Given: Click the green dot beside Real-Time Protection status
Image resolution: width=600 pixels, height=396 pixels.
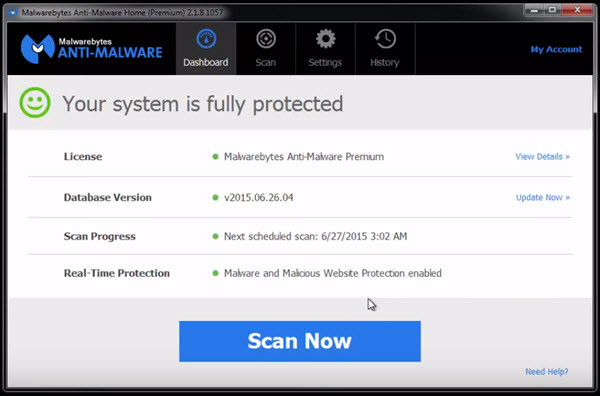Looking at the screenshot, I should (x=215, y=273).
